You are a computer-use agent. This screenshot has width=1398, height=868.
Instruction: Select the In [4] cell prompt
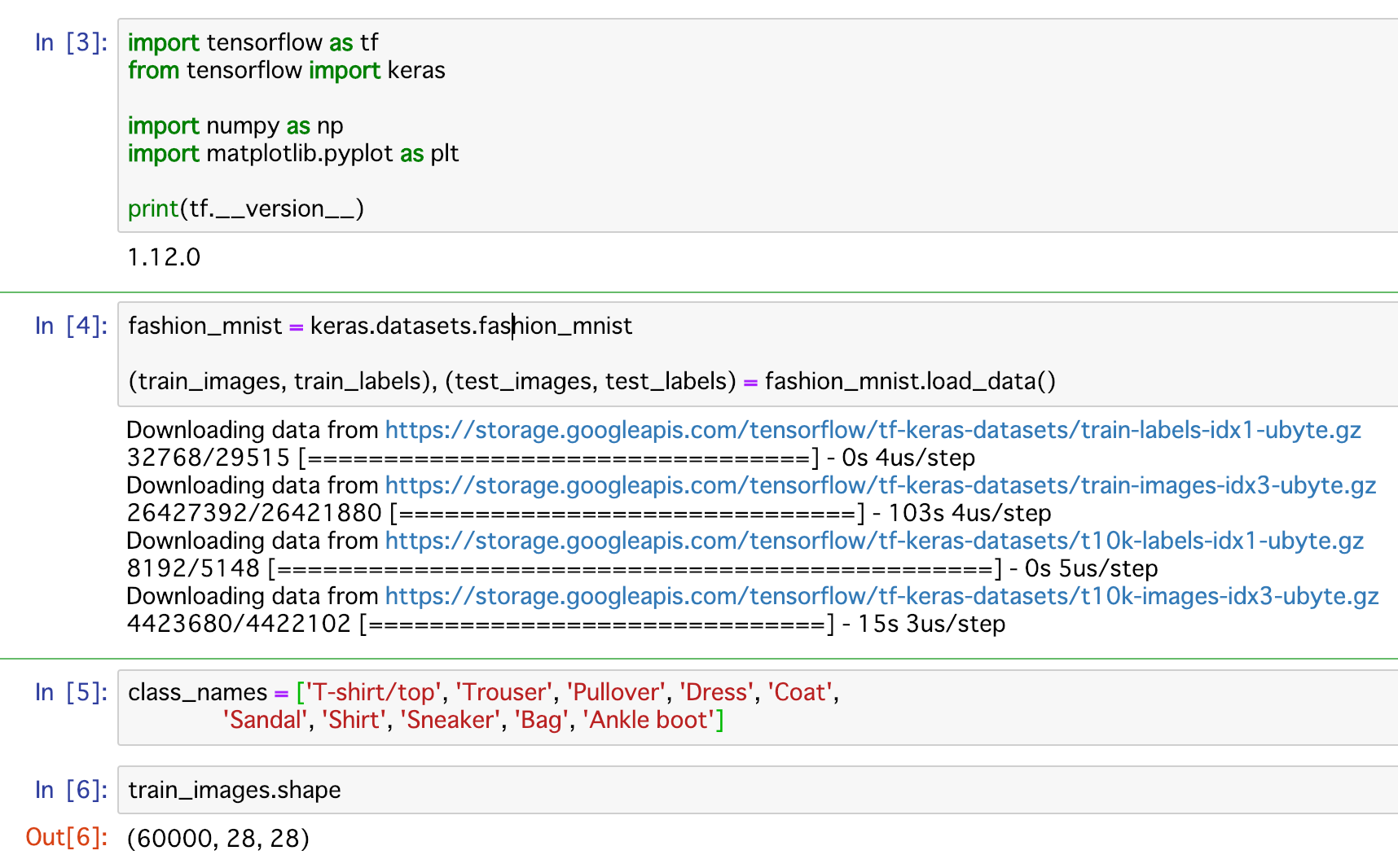pyautogui.click(x=72, y=326)
